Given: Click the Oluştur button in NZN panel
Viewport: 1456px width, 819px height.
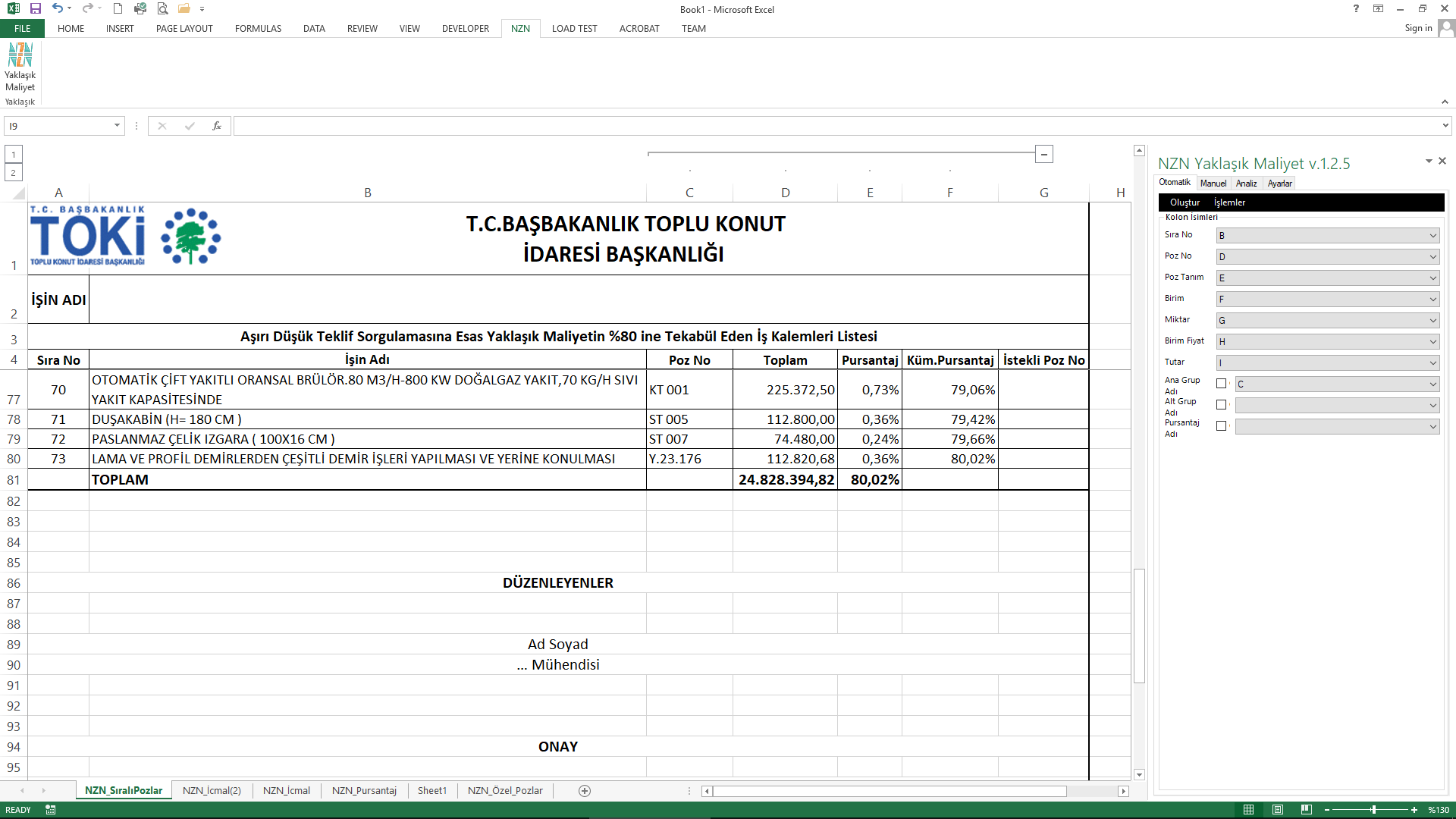Looking at the screenshot, I should tap(1185, 202).
